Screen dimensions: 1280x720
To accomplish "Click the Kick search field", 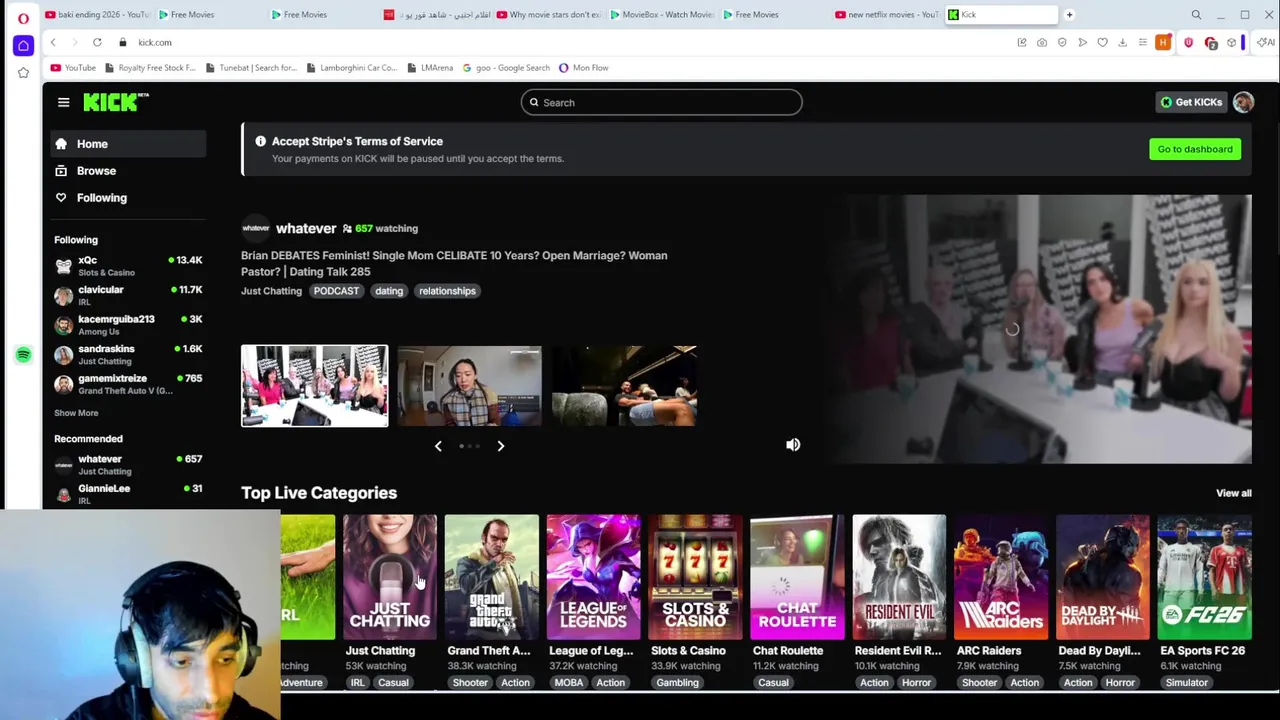I will point(661,102).
